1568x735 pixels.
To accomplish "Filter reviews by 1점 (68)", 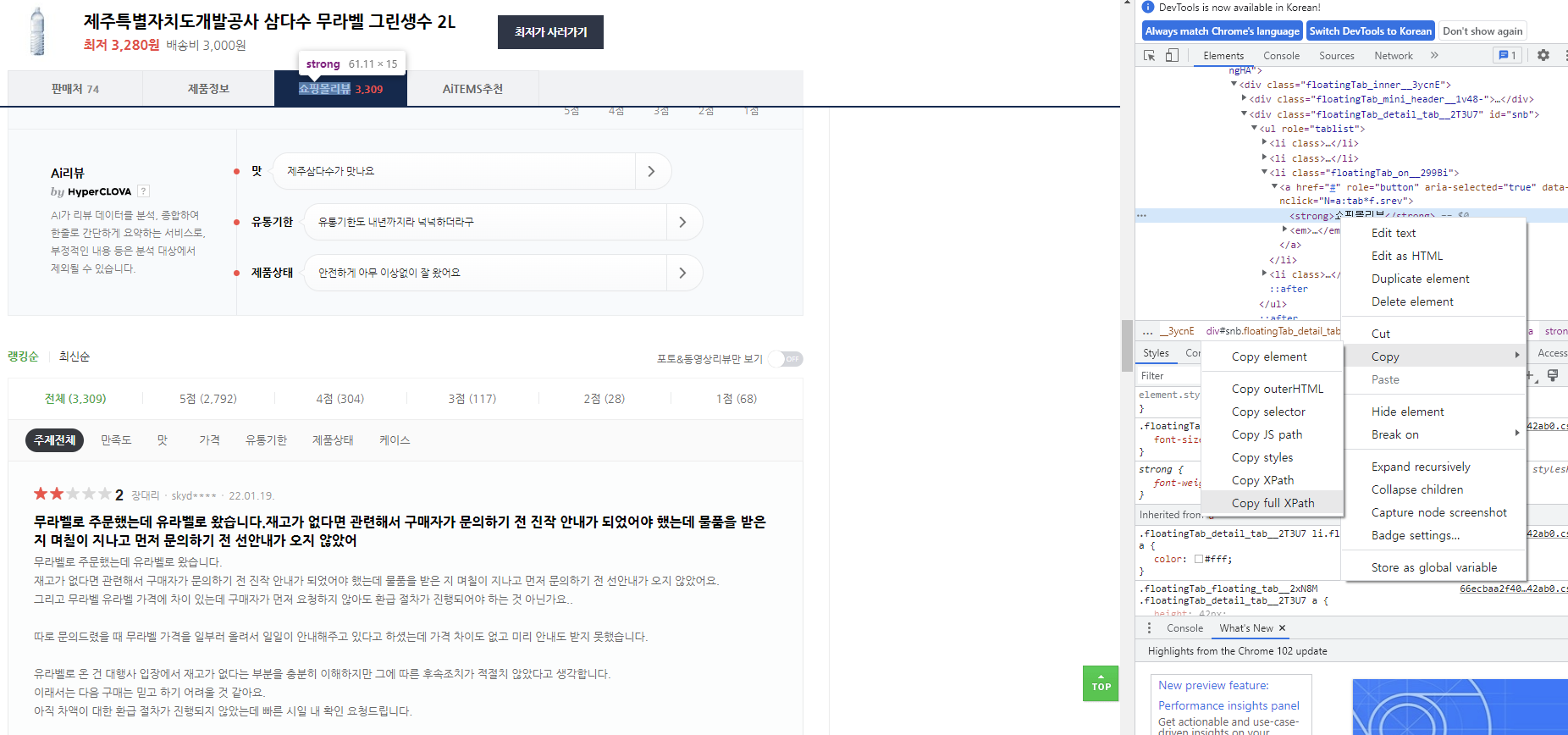I will pyautogui.click(x=737, y=399).
